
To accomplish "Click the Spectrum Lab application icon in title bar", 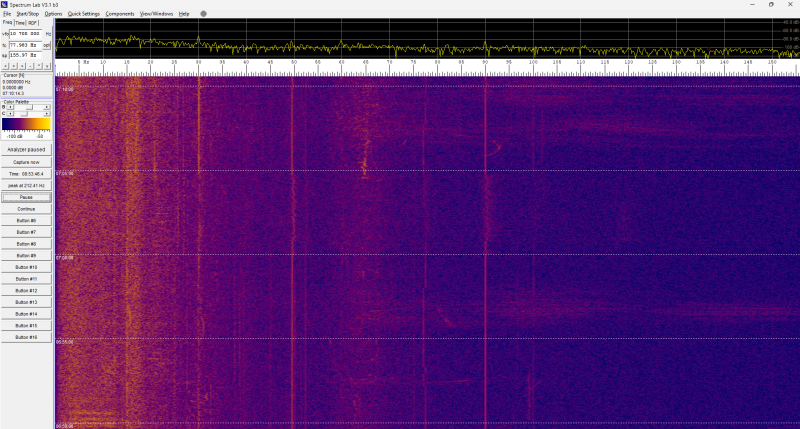I will point(4,4).
